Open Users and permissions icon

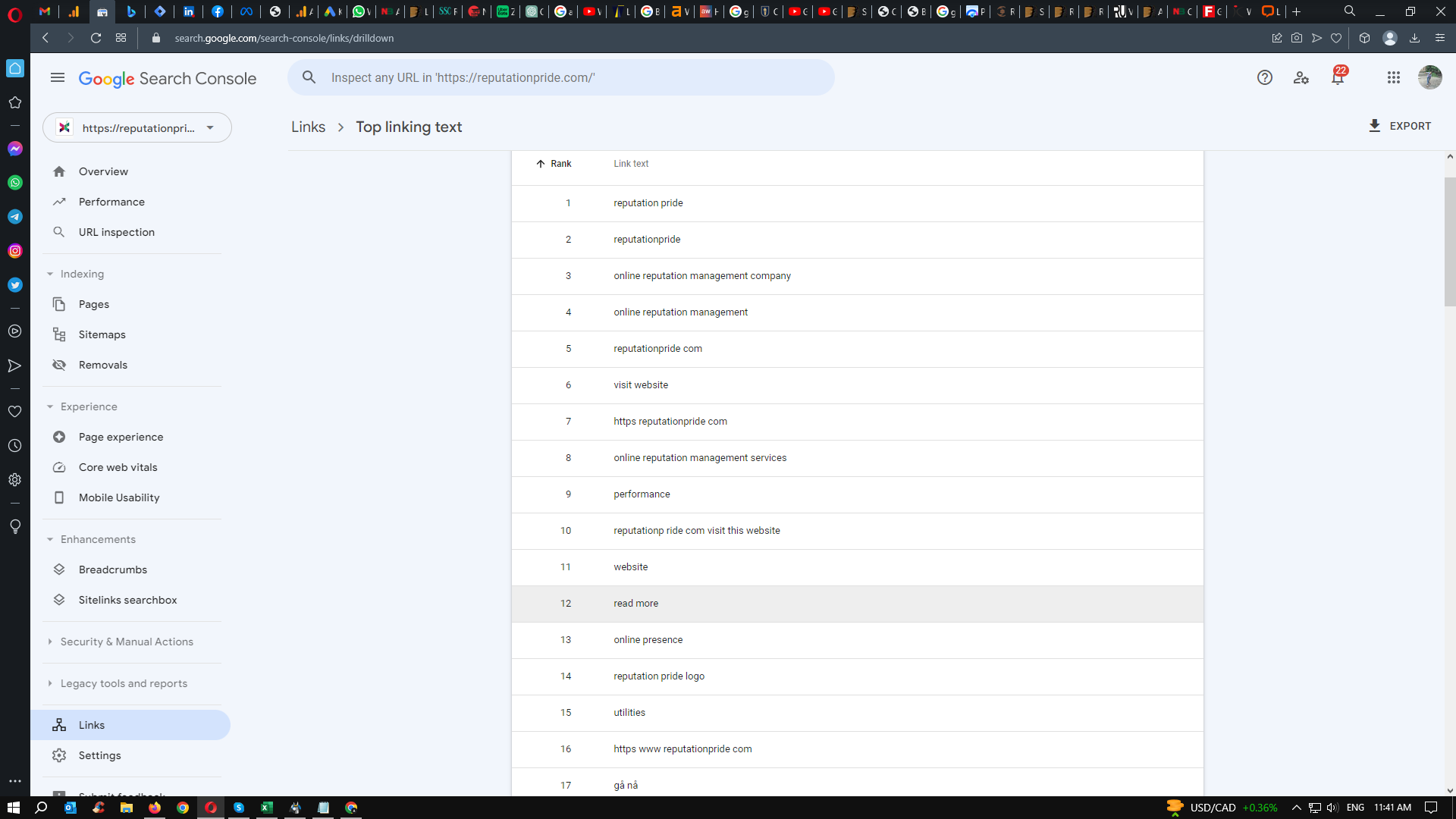(x=1301, y=77)
